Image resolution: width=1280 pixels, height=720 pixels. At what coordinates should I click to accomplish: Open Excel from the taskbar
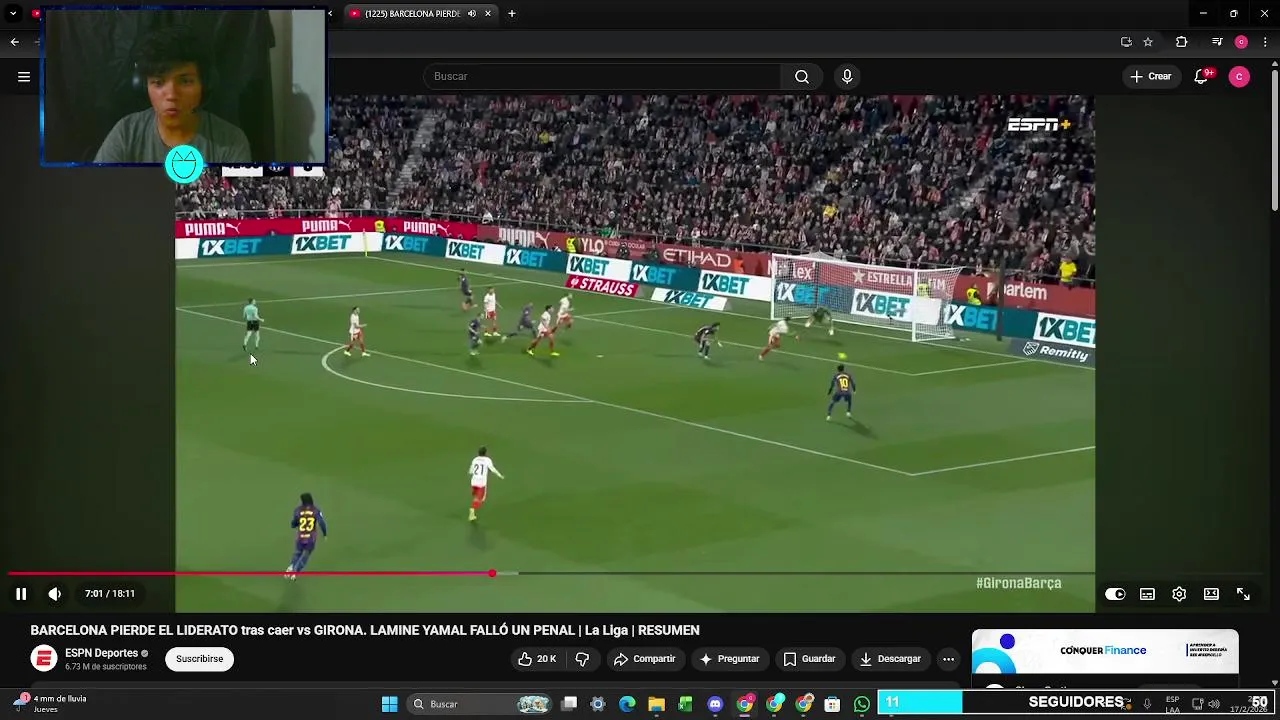685,704
